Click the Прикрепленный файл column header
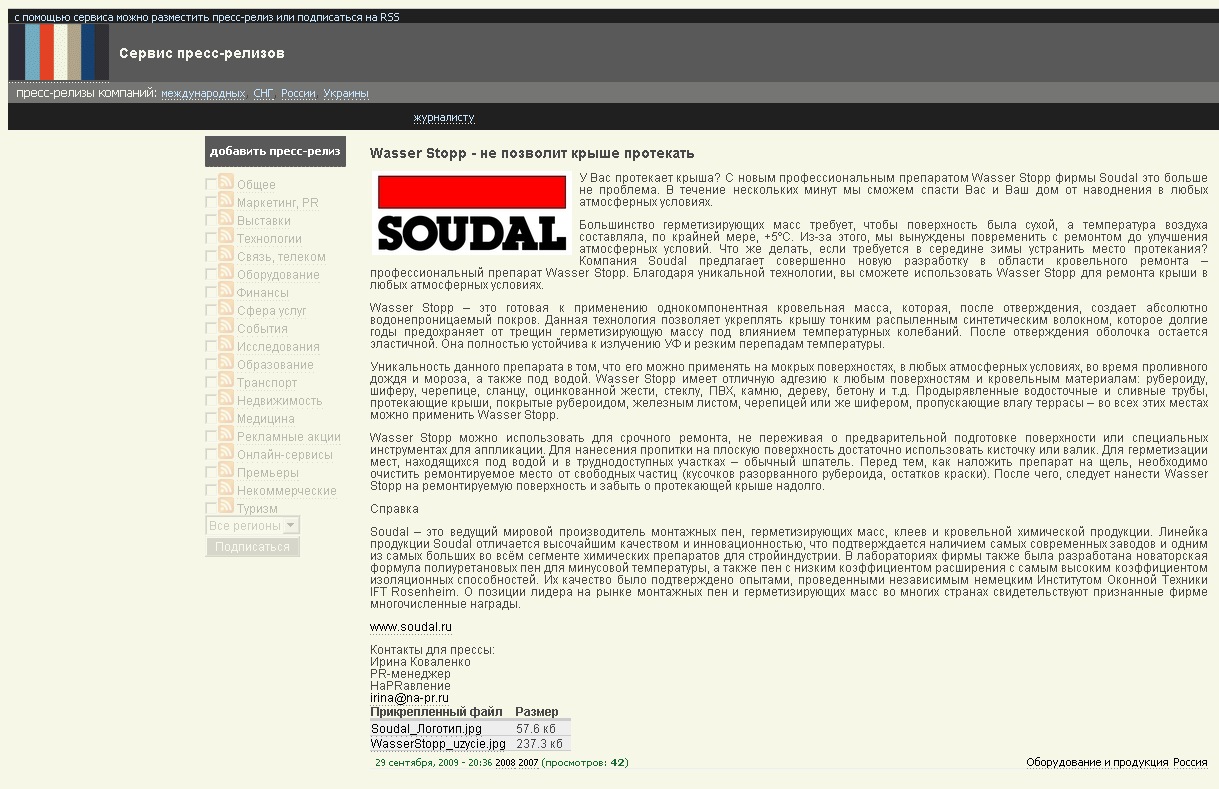The image size is (1219, 789). click(x=436, y=712)
